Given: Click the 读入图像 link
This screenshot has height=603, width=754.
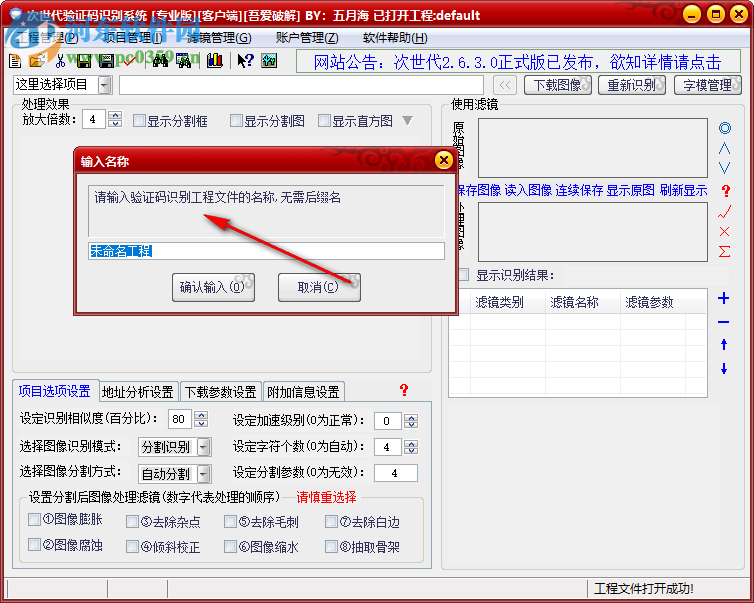Looking at the screenshot, I should tap(528, 190).
